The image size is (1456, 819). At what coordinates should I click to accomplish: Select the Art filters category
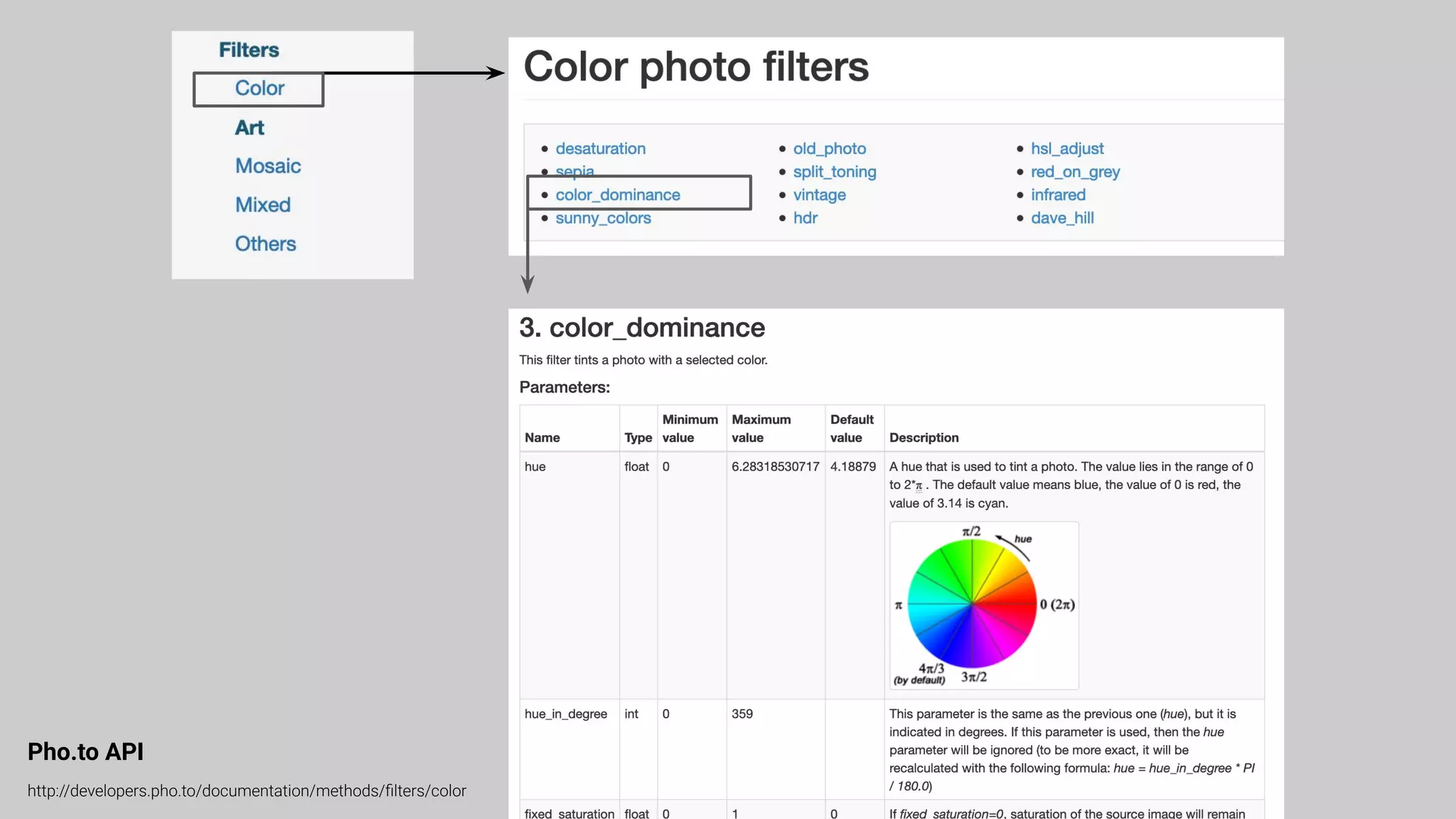(250, 128)
